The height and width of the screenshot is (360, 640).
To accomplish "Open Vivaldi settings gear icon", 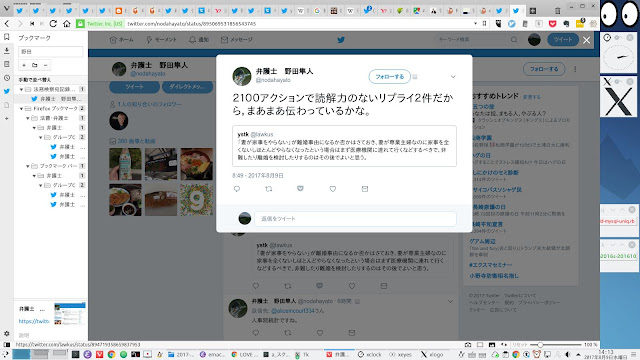I will [x=7, y=333].
